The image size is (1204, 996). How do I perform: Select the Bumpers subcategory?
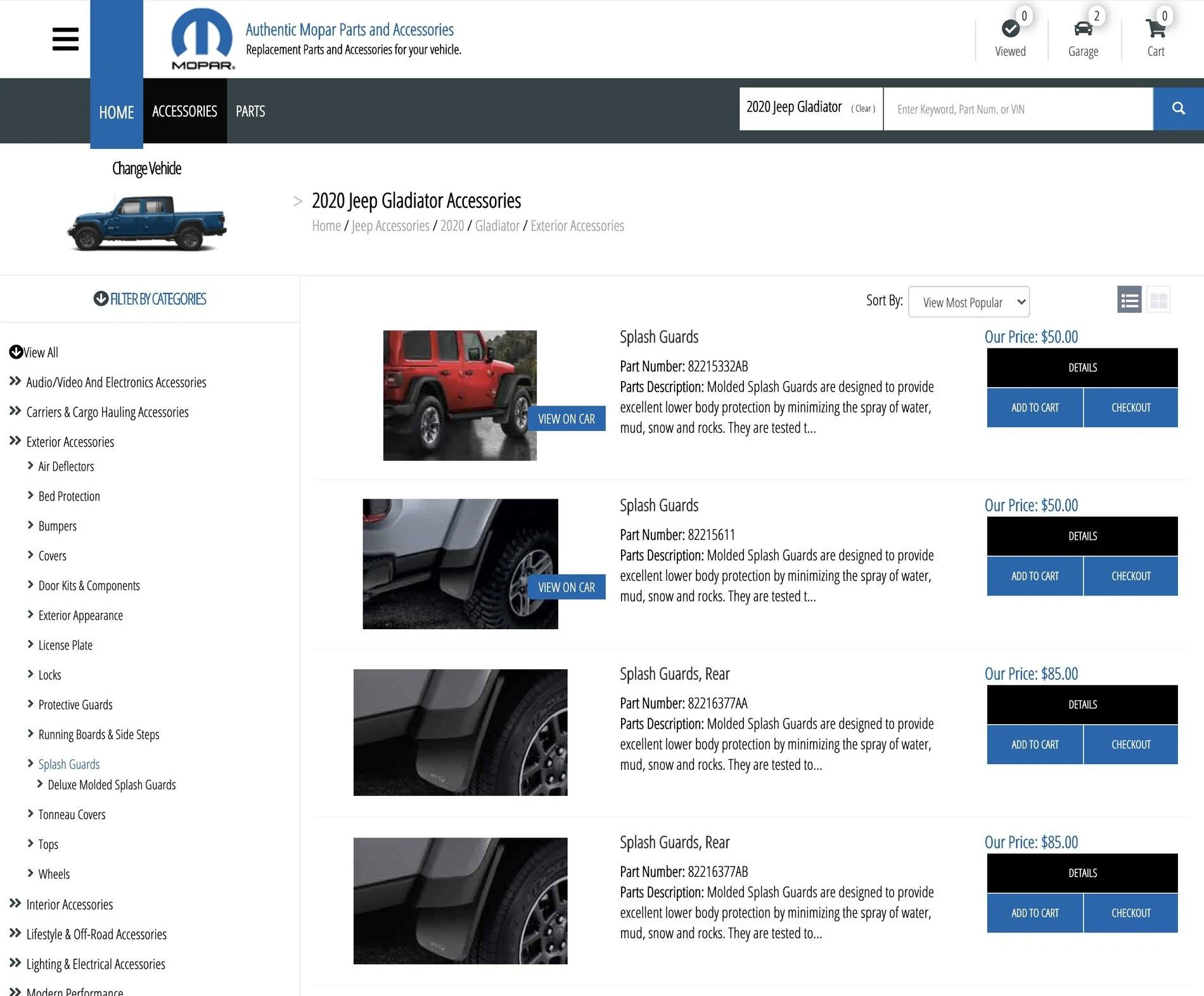[x=57, y=526]
